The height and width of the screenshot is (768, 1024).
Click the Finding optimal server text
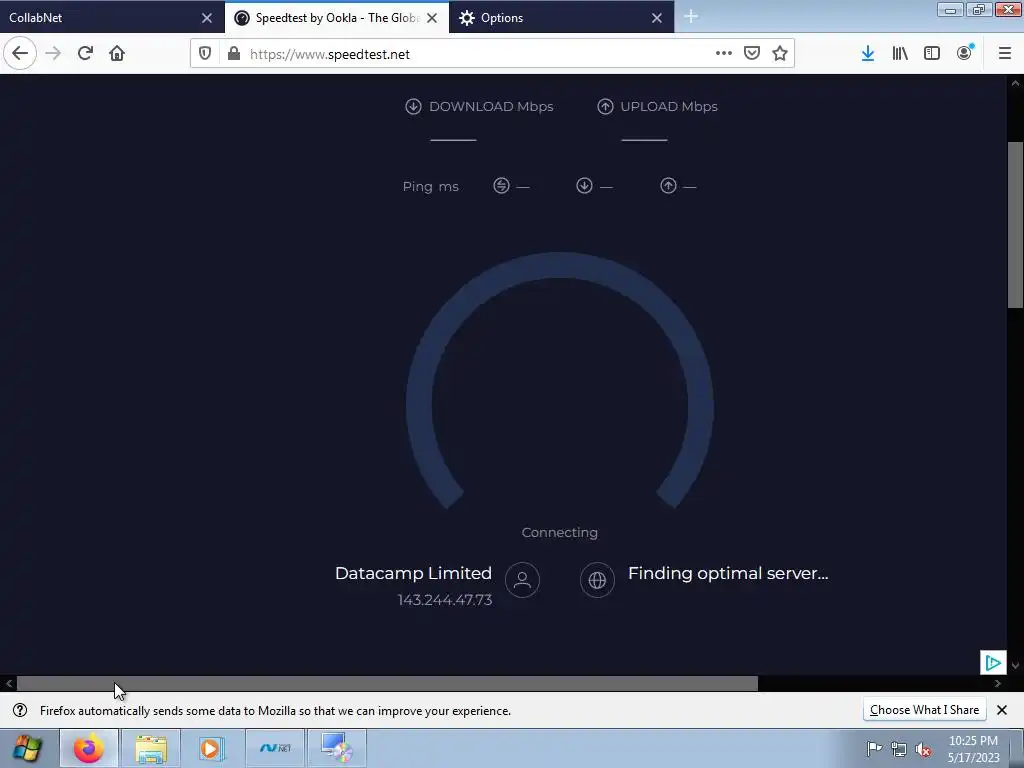[728, 573]
